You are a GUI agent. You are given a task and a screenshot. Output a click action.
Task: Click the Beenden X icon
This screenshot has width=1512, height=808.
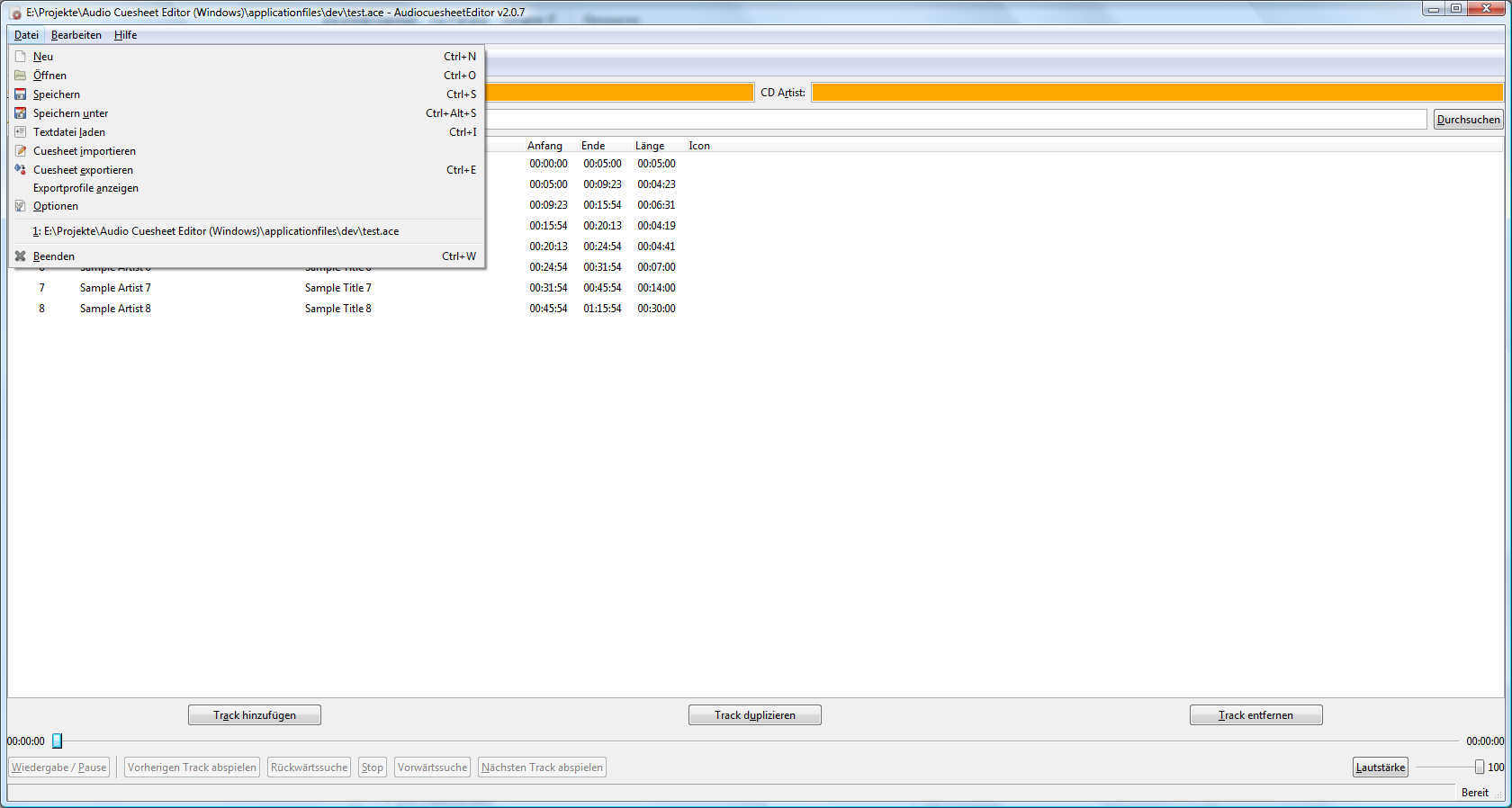pyautogui.click(x=20, y=256)
